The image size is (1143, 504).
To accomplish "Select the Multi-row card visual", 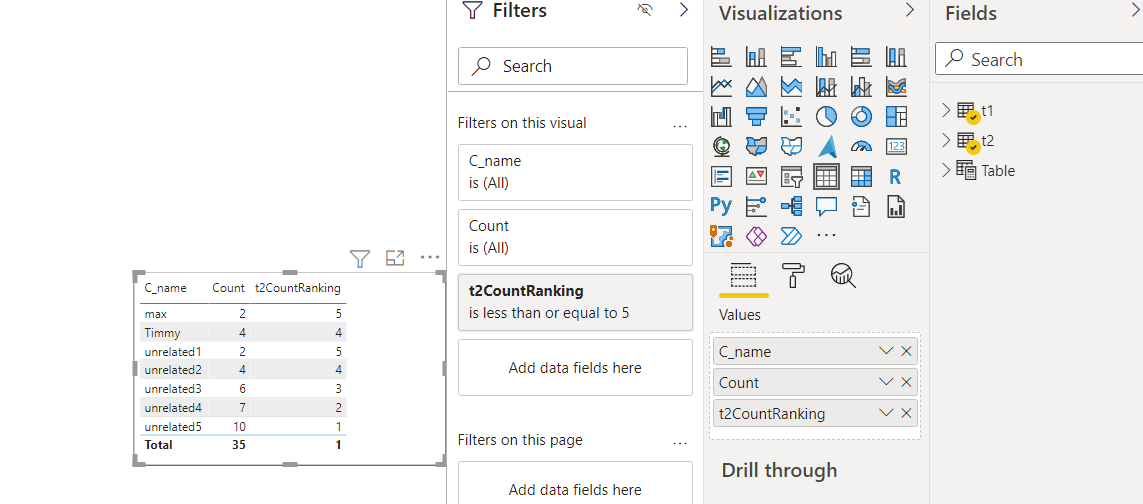I will pos(721,176).
